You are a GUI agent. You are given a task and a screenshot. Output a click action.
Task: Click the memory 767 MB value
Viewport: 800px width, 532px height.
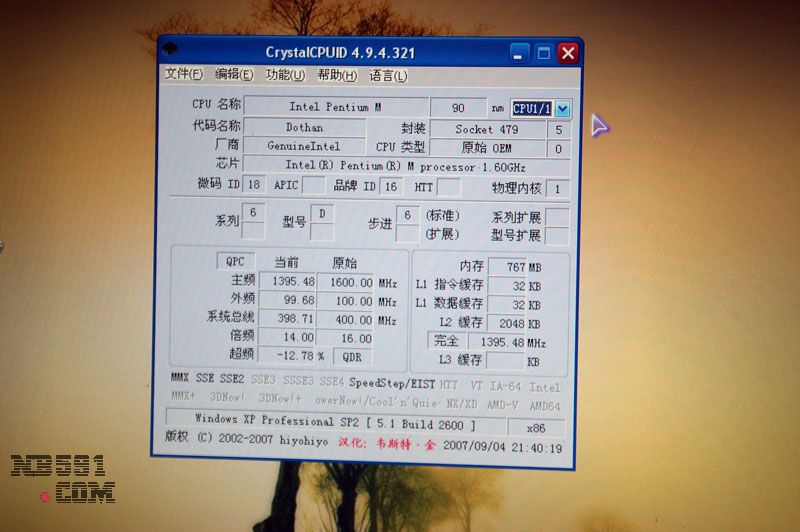tap(508, 267)
